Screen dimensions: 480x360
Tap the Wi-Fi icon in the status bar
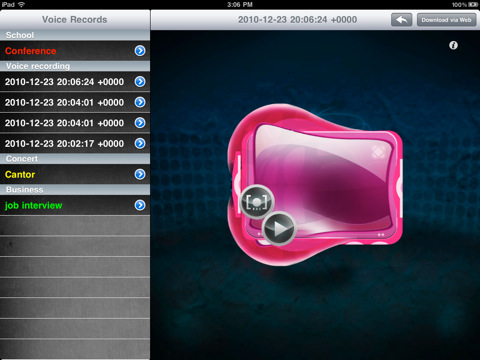[21, 4]
